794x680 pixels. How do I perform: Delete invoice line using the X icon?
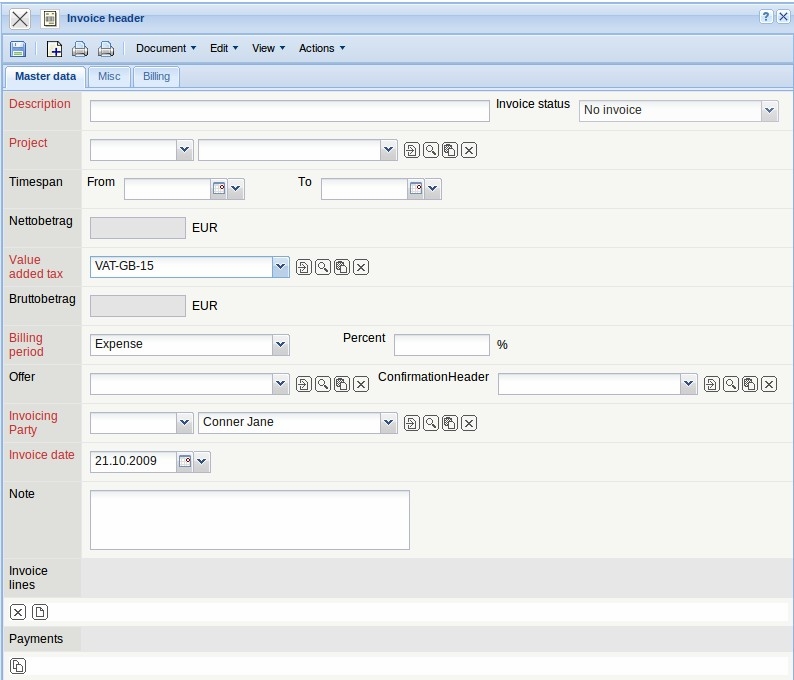[x=18, y=612]
